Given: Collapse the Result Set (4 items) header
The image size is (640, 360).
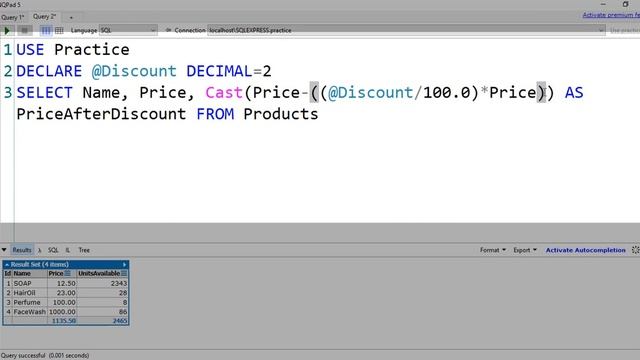Looking at the screenshot, I should click(7, 264).
